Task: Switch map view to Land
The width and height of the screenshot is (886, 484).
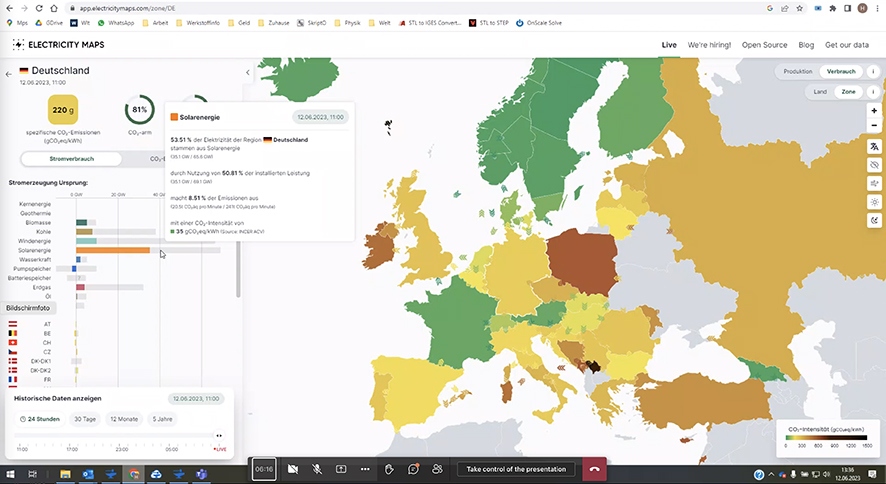Action: point(820,91)
